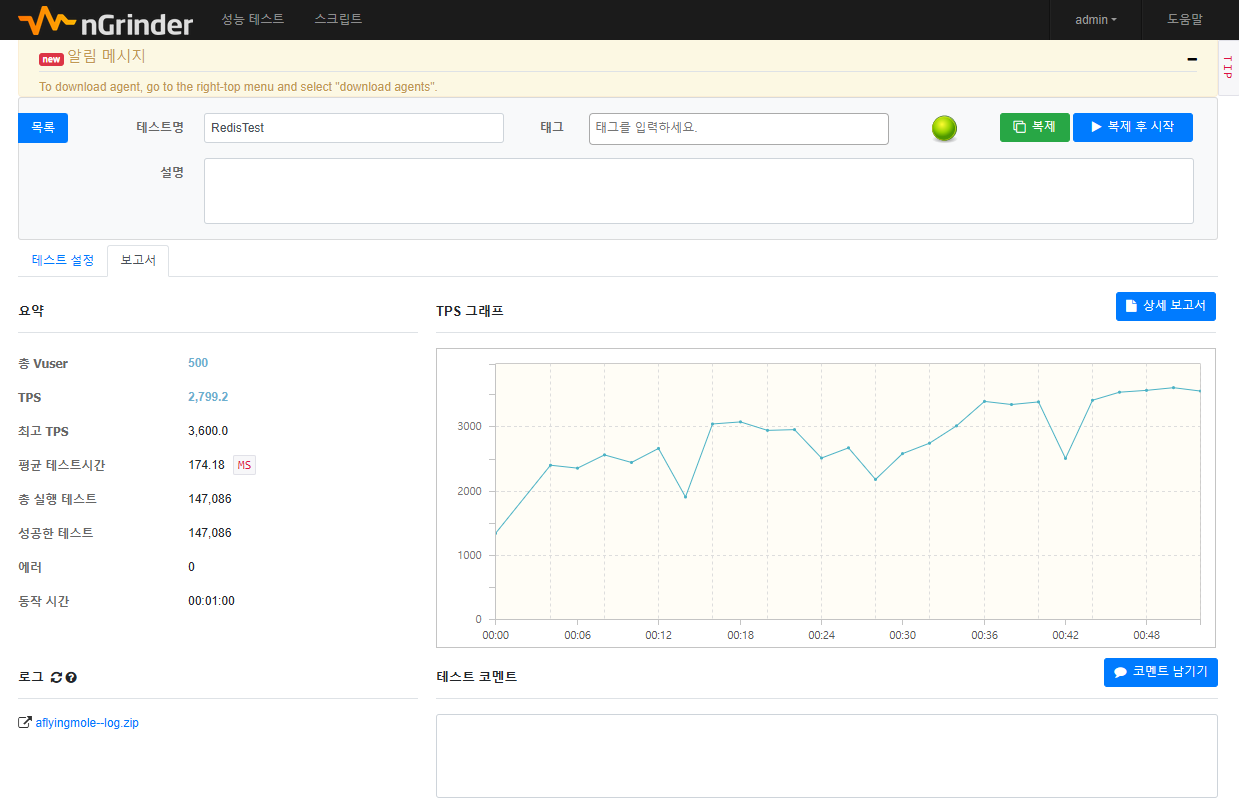The image size is (1239, 808).
Task: Click the 에러 count value 0
Action: 192,567
